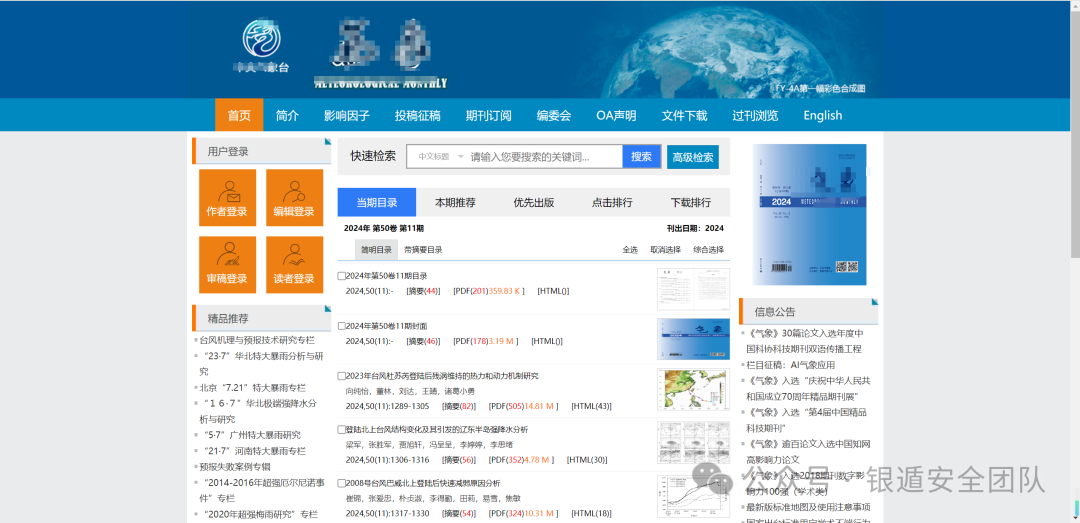
Task: Select the 下载排行 tab
Action: point(691,203)
